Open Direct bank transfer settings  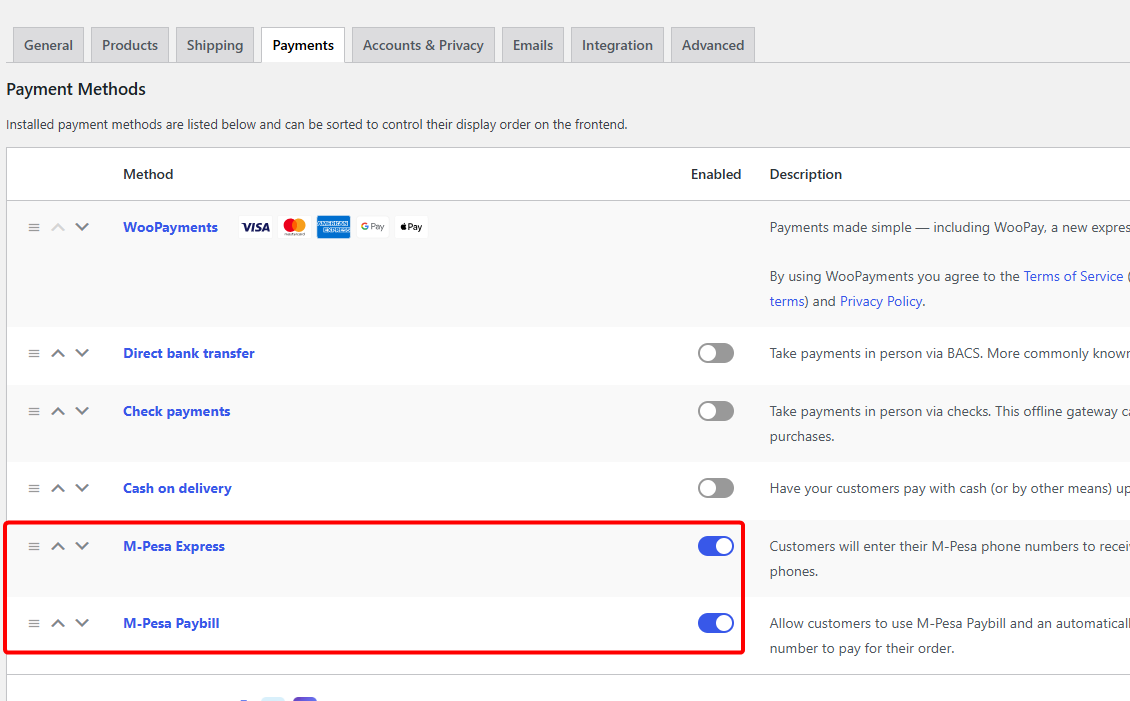coord(189,353)
